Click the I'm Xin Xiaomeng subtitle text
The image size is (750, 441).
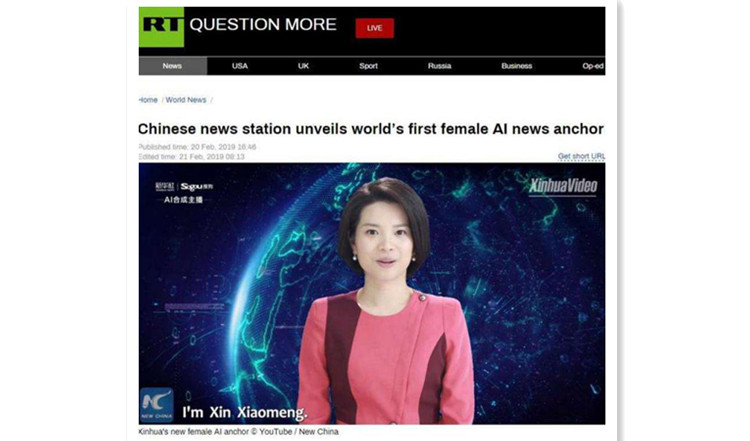pyautogui.click(x=245, y=412)
